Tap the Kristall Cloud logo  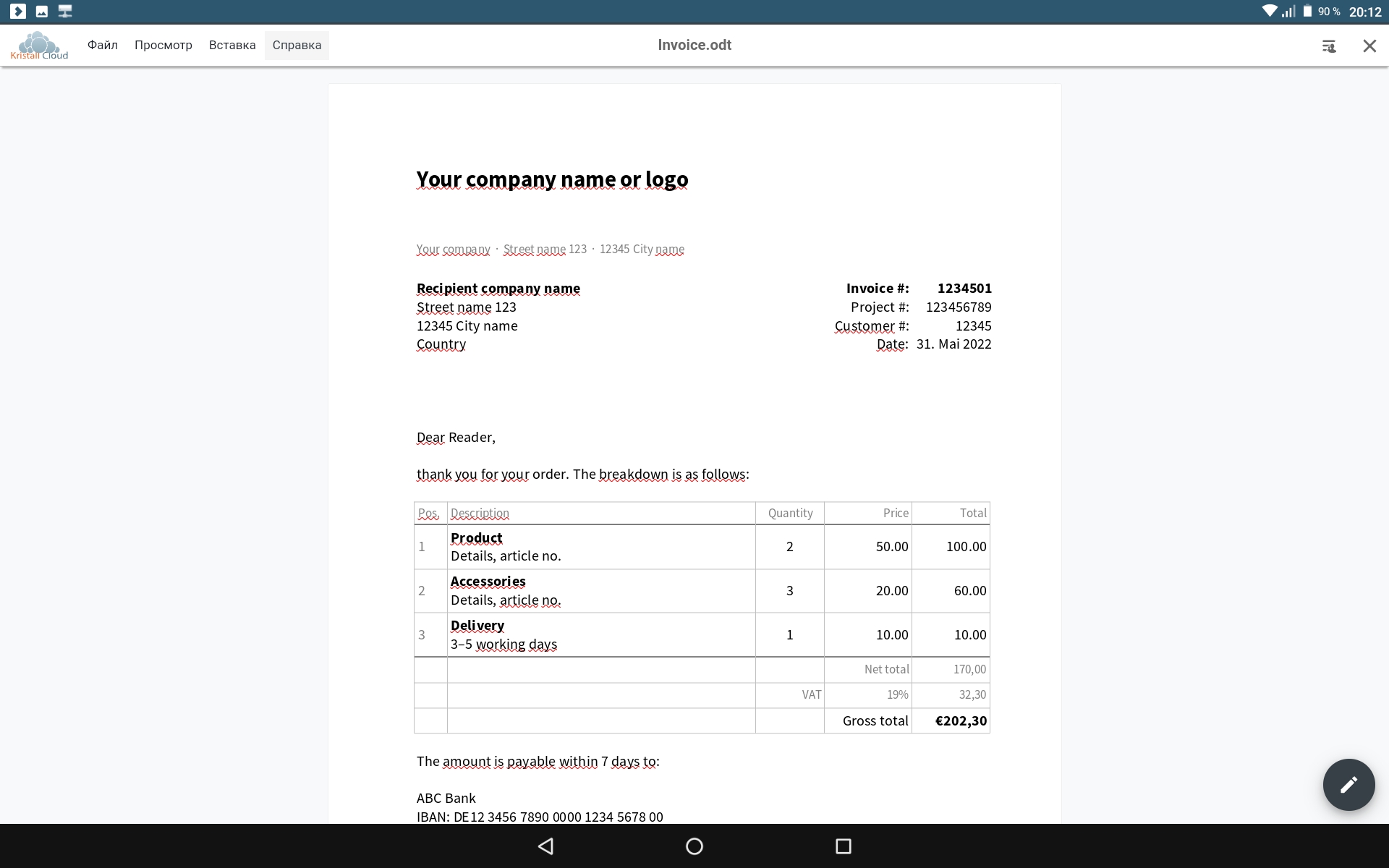coord(39,46)
